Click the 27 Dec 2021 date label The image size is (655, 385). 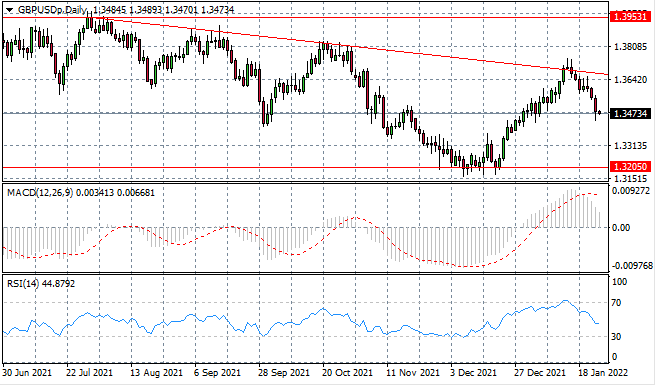[539, 372]
